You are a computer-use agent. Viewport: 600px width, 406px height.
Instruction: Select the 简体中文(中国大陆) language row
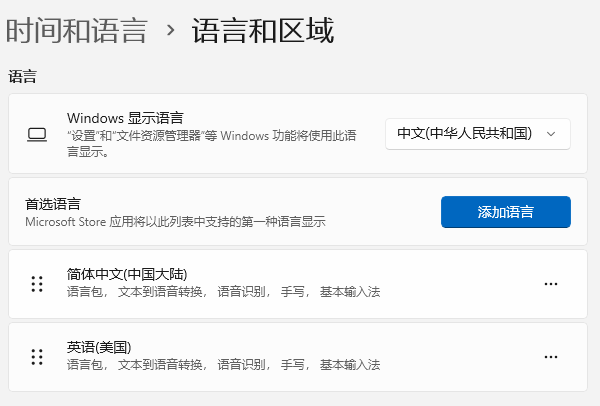298,284
